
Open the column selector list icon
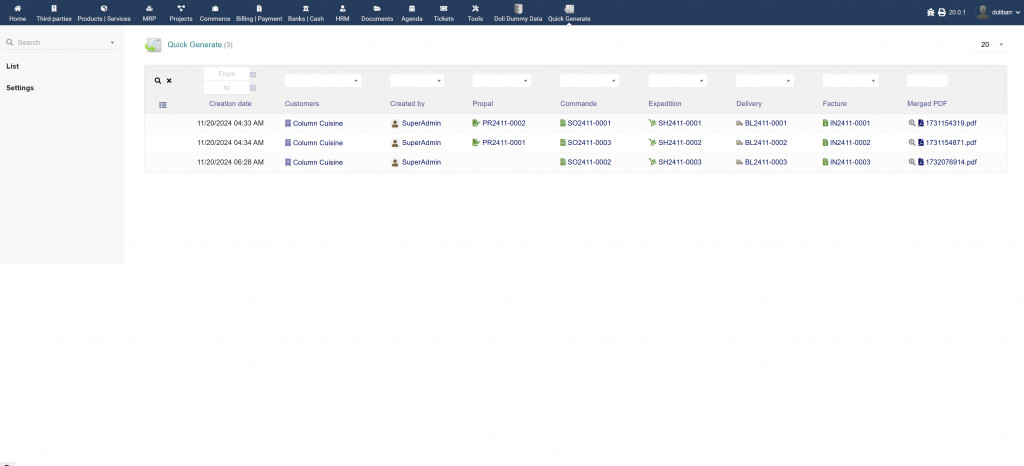(163, 104)
